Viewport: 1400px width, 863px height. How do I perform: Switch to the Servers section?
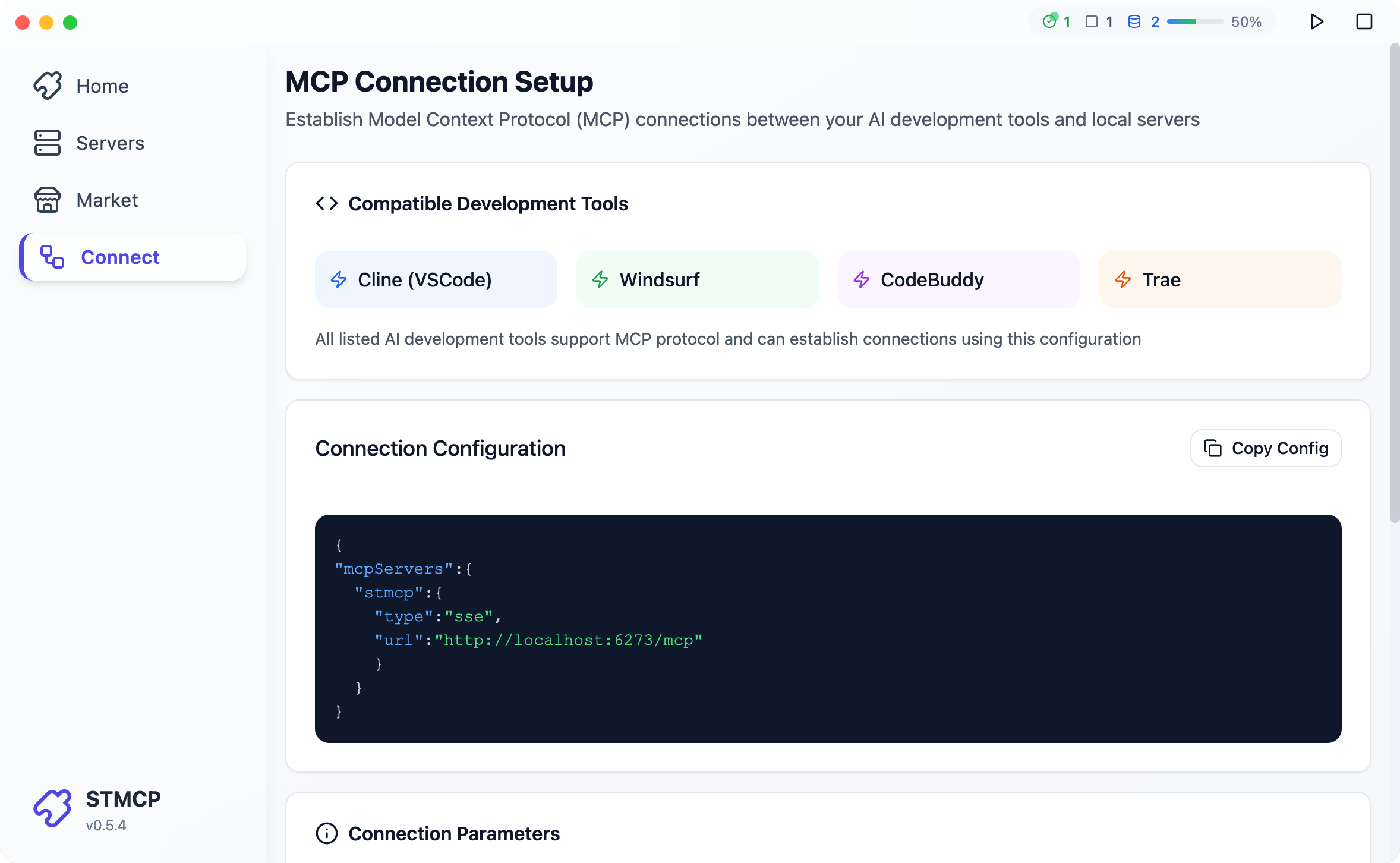tap(110, 143)
